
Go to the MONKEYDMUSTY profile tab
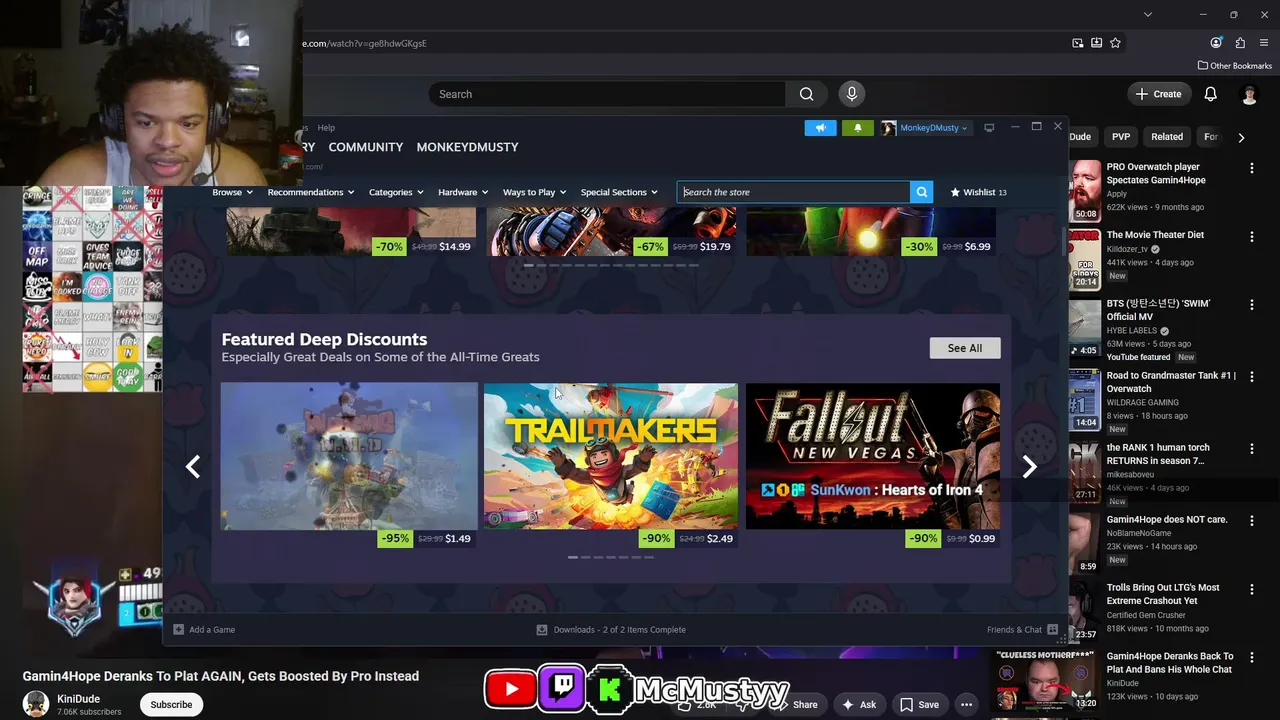tap(467, 147)
